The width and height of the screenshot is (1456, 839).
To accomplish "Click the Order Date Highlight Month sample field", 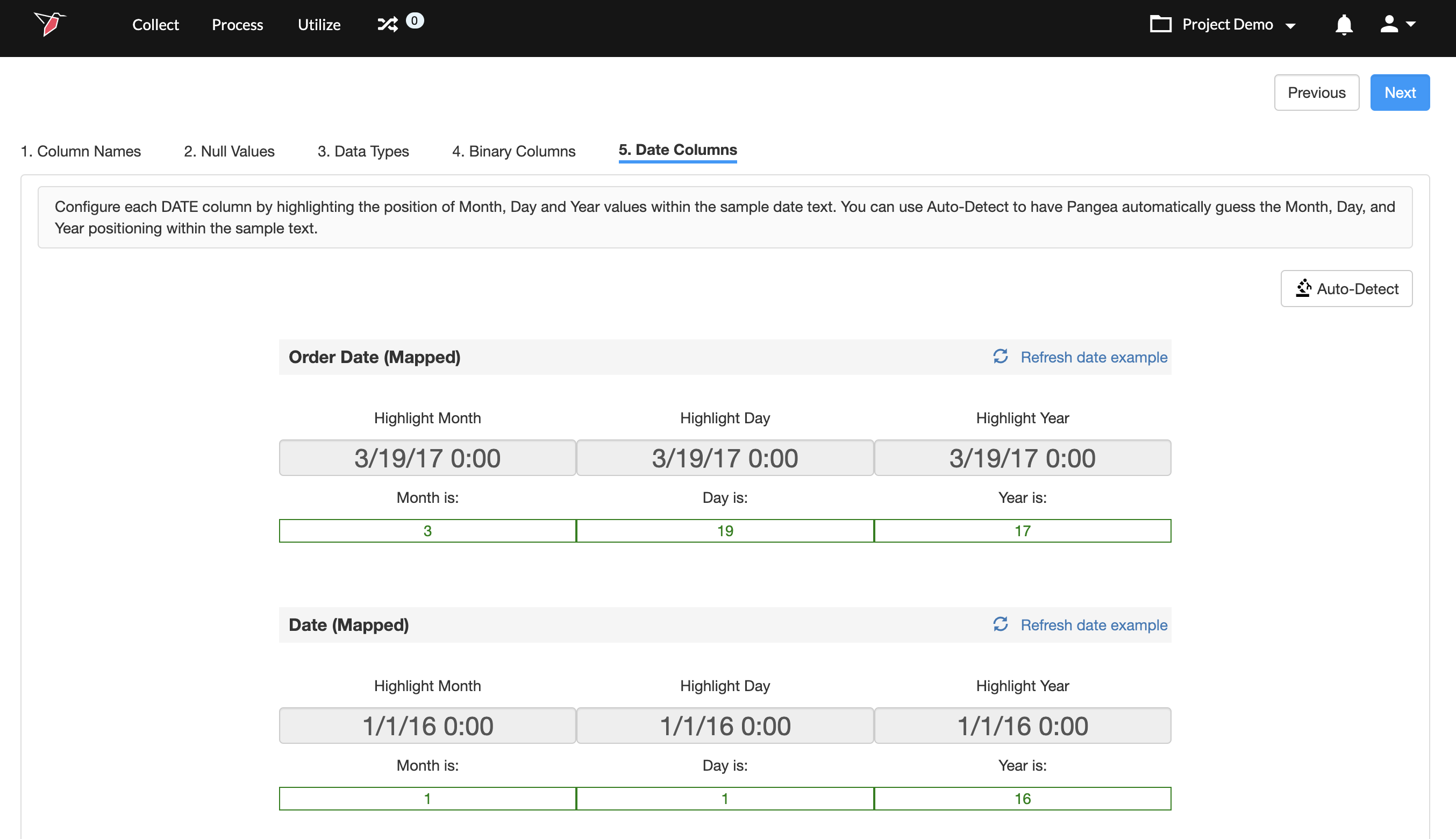I will pos(427,458).
